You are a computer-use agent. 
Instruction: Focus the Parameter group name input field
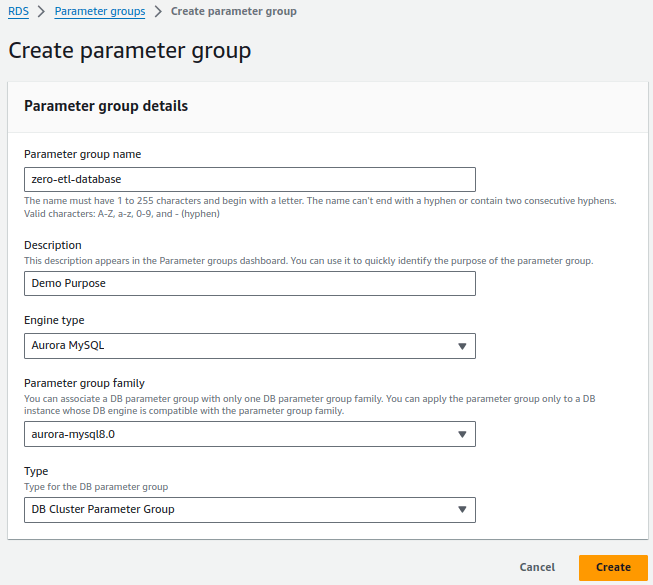(x=249, y=179)
